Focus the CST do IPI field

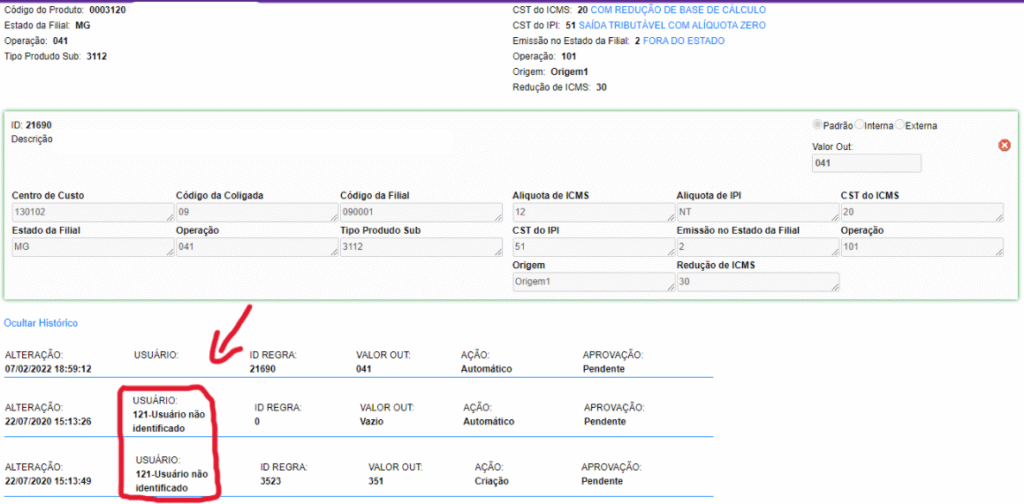click(x=591, y=247)
